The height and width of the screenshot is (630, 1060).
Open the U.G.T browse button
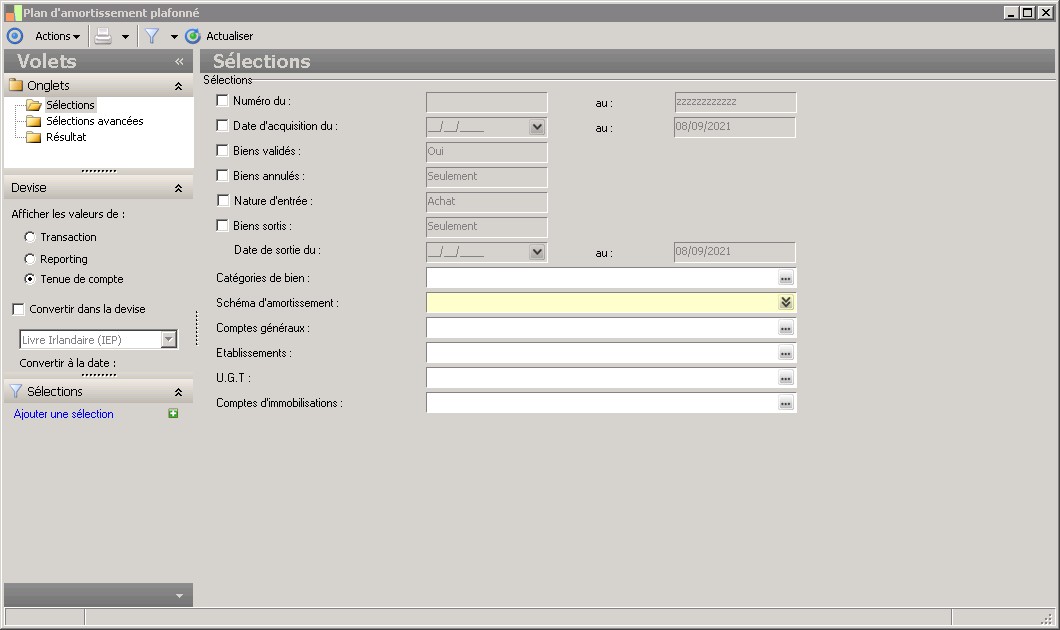point(786,378)
